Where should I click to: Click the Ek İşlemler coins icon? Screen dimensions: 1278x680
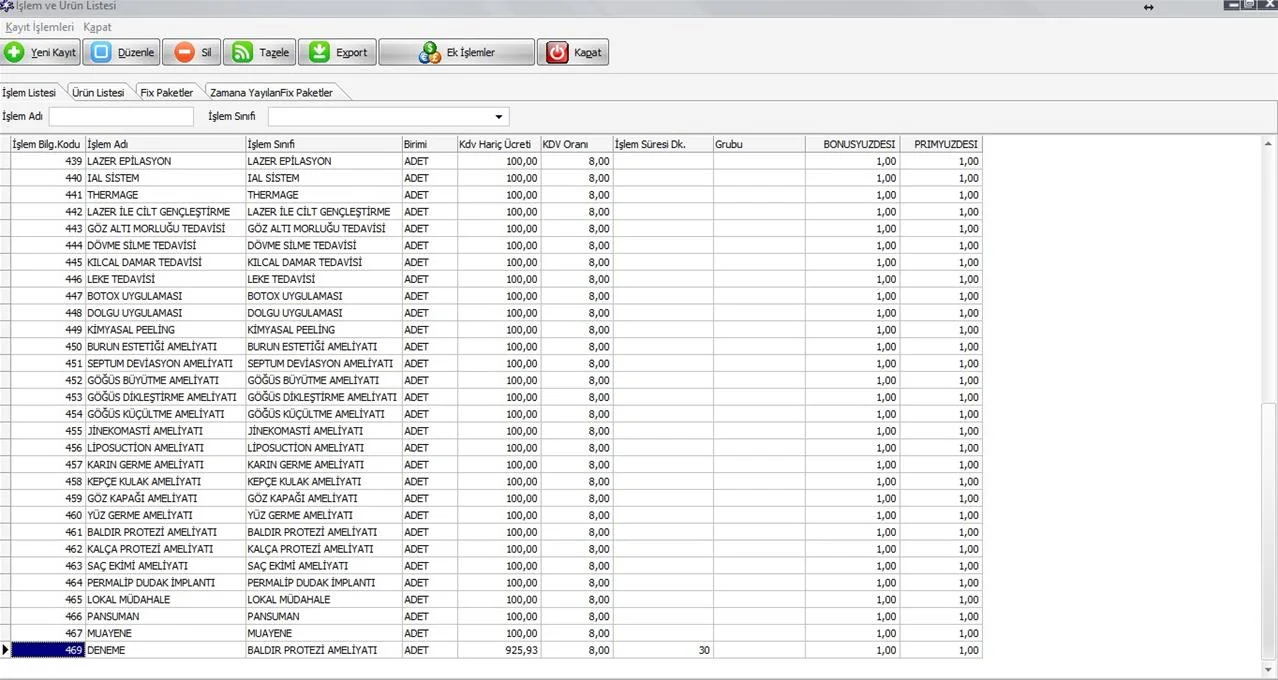tap(429, 52)
